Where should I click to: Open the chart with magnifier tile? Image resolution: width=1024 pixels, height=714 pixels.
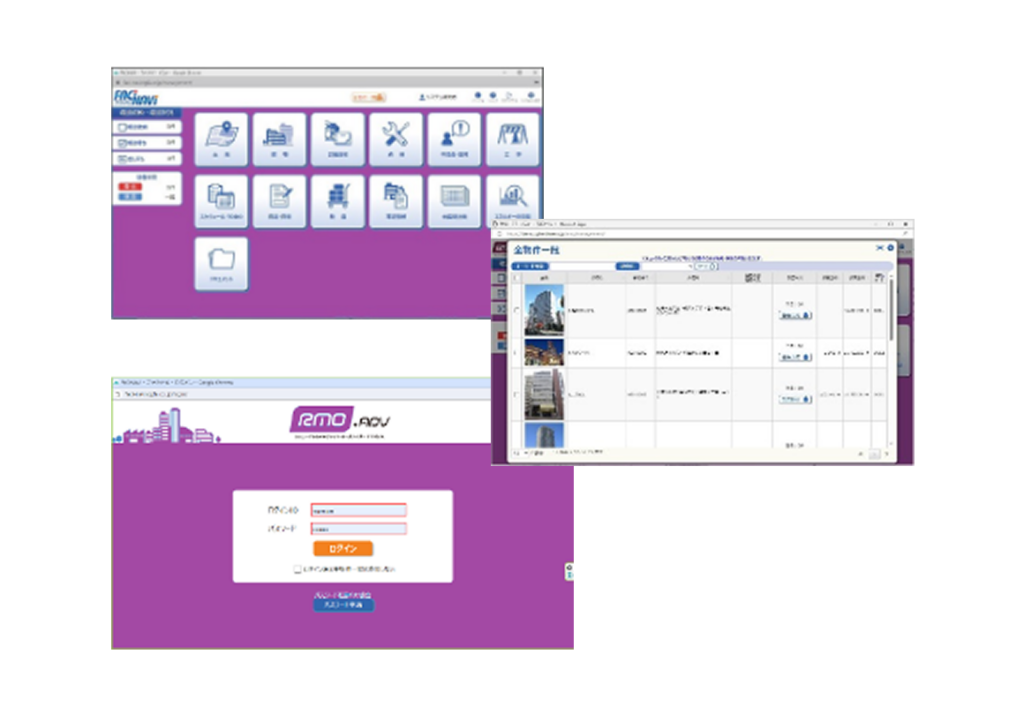(x=513, y=199)
